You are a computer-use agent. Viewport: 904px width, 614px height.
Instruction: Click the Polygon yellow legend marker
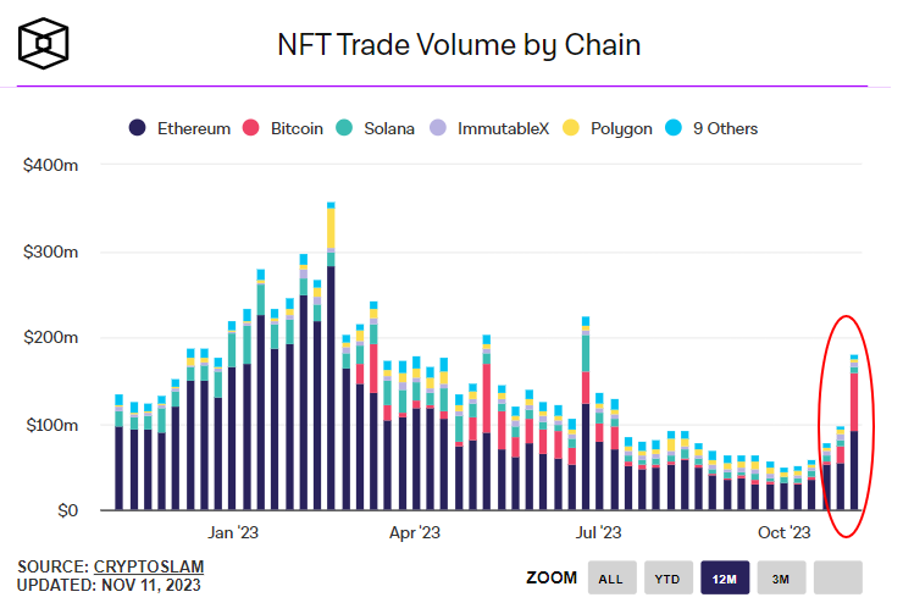tap(571, 127)
